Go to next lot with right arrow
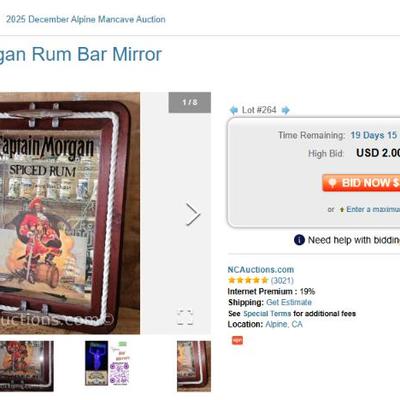Image resolution: width=400 pixels, height=400 pixels. click(286, 110)
